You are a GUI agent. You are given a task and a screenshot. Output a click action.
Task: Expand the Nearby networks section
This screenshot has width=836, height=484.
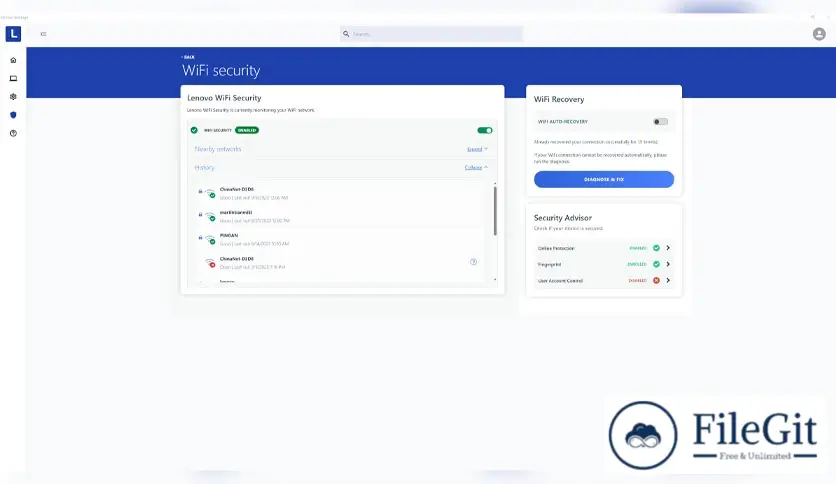[477, 149]
